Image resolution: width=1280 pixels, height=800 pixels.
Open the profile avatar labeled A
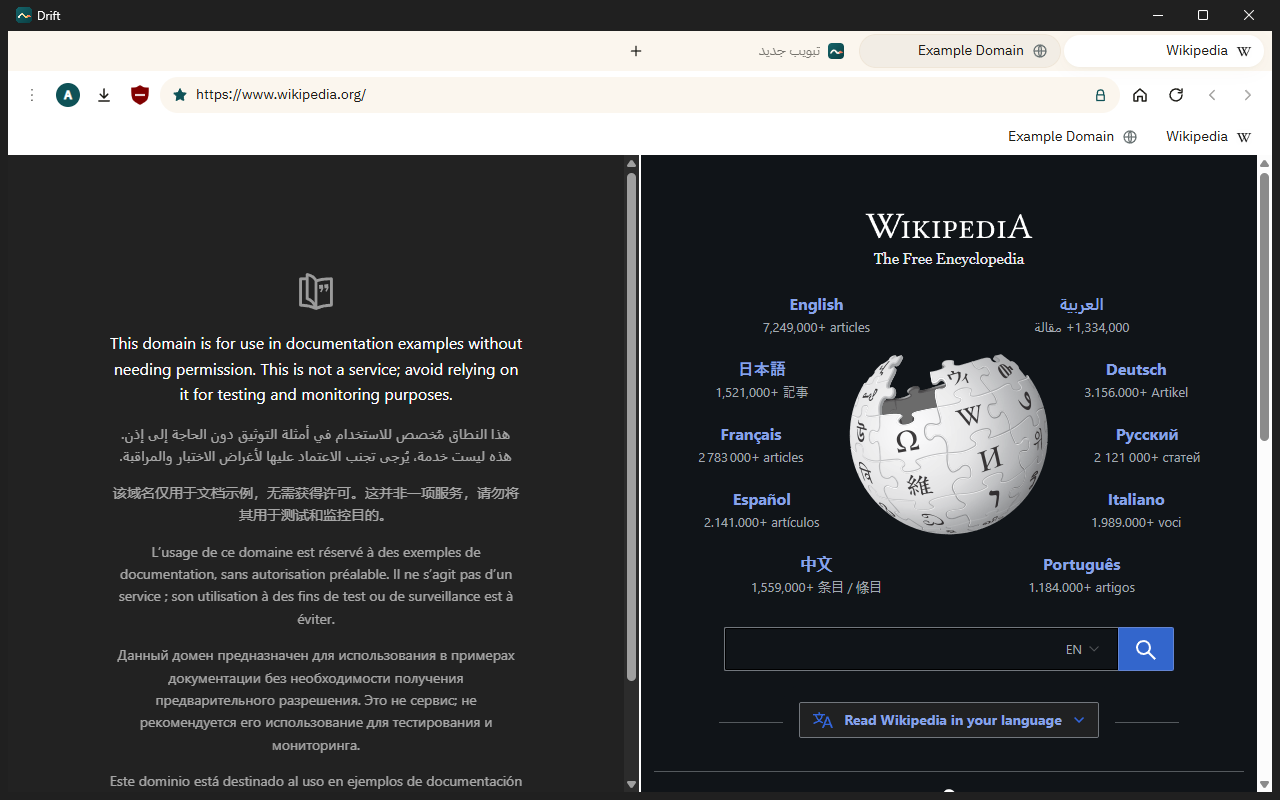pyautogui.click(x=68, y=95)
